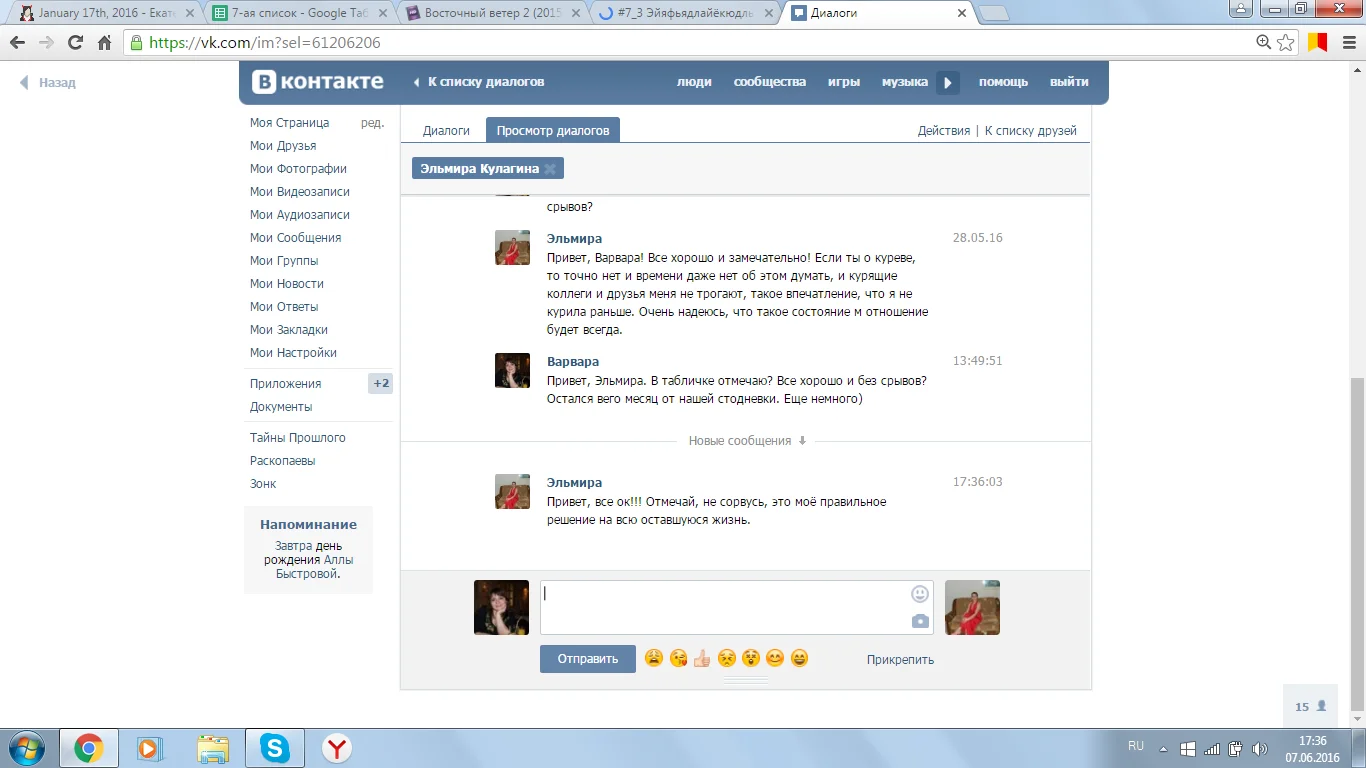Insert the grinning face emoji
Image resolution: width=1366 pixels, height=768 pixels.
coord(799,658)
